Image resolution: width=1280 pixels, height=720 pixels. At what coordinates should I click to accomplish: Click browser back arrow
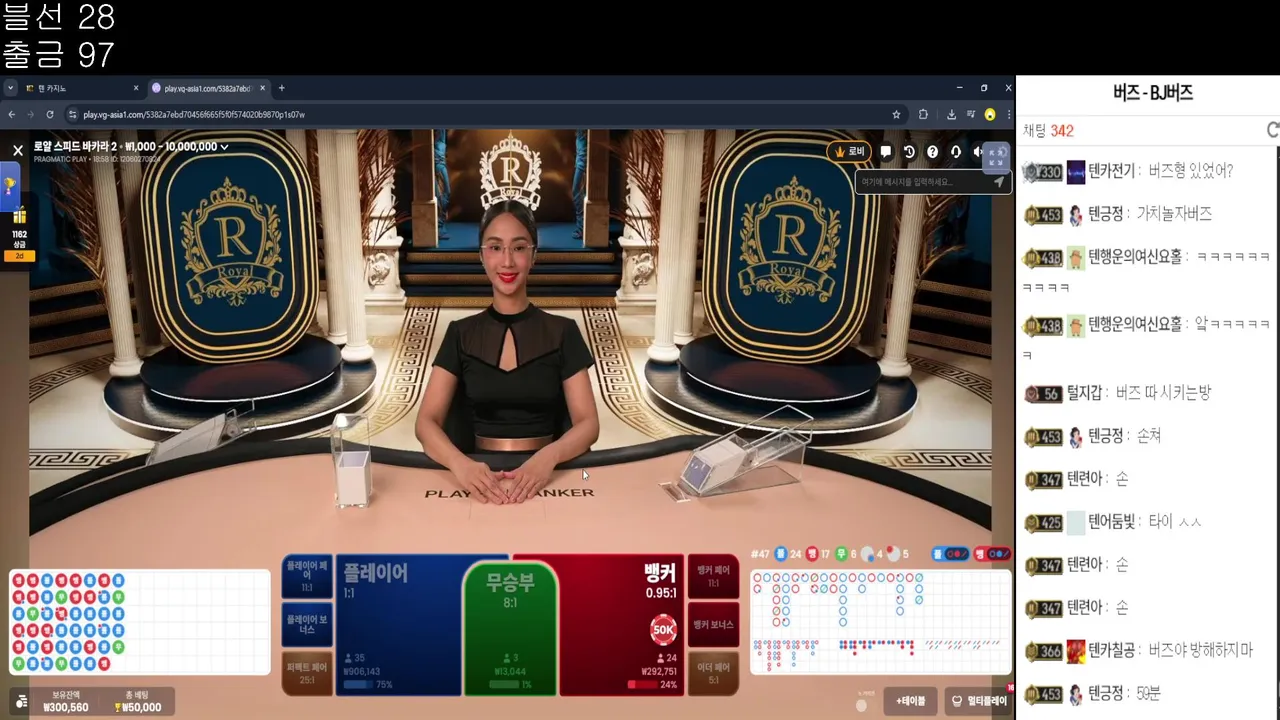pyautogui.click(x=12, y=114)
